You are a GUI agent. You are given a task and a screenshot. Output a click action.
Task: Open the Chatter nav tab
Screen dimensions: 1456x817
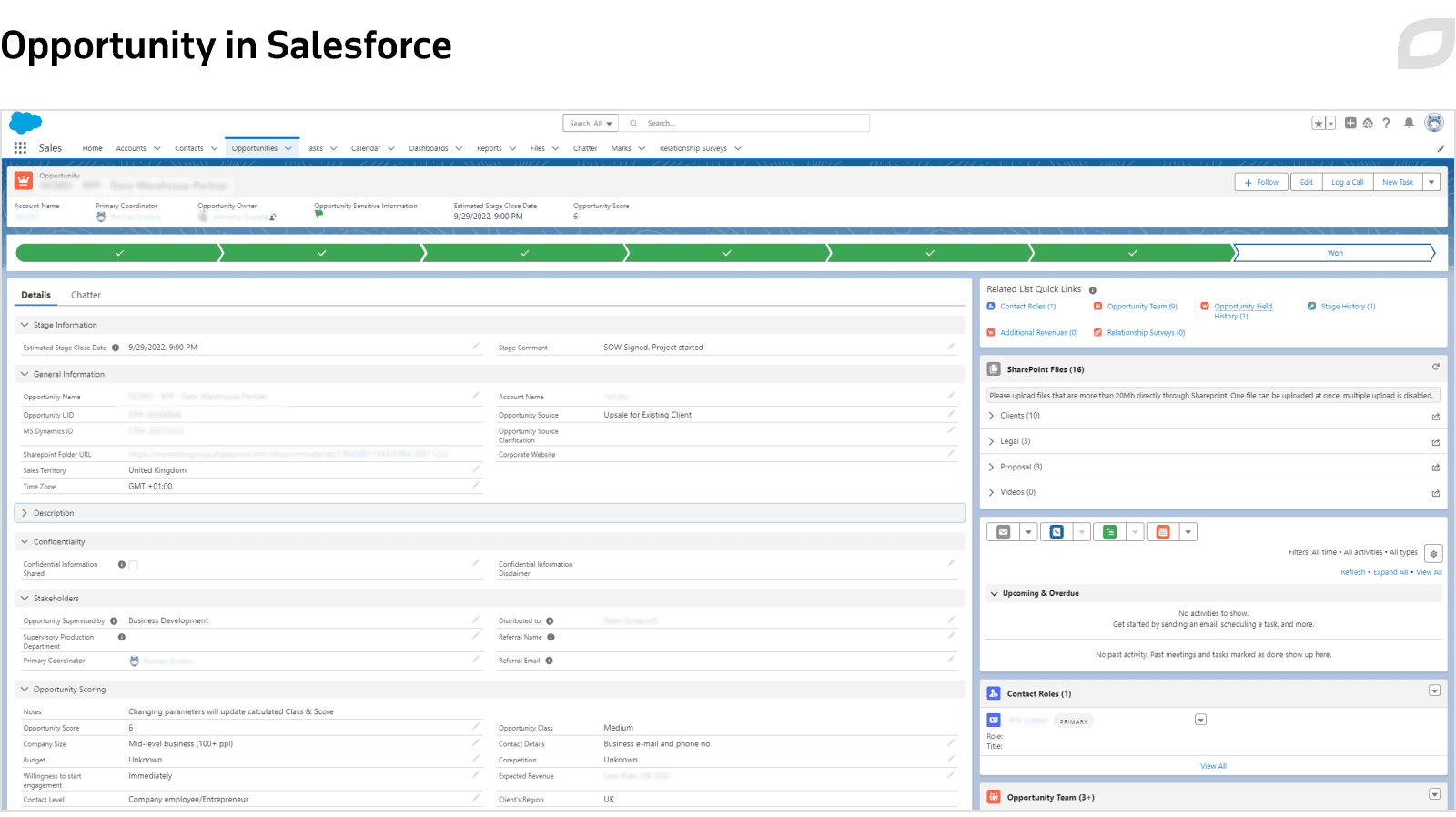pyautogui.click(x=585, y=148)
